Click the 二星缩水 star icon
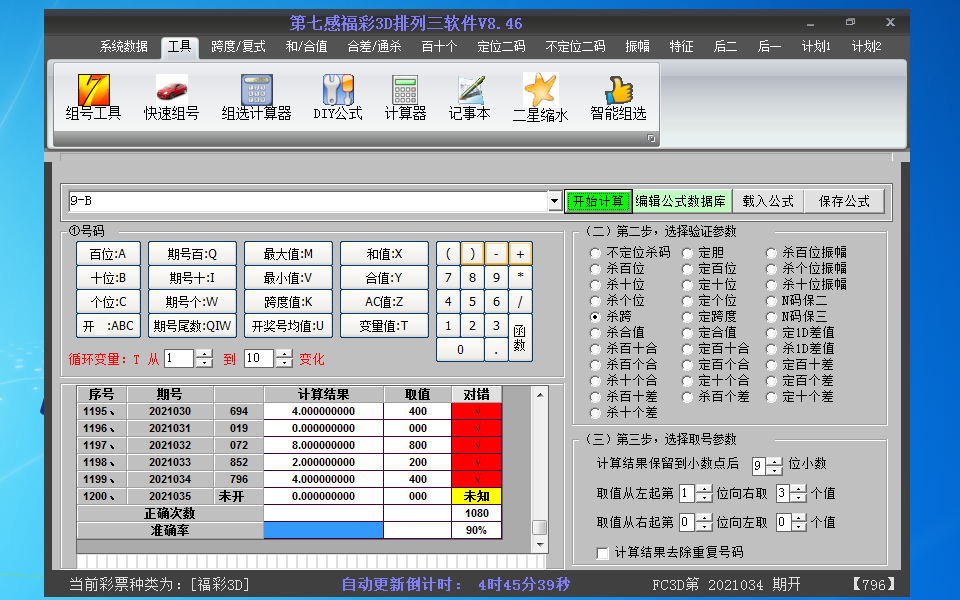This screenshot has width=960, height=600. [x=541, y=97]
